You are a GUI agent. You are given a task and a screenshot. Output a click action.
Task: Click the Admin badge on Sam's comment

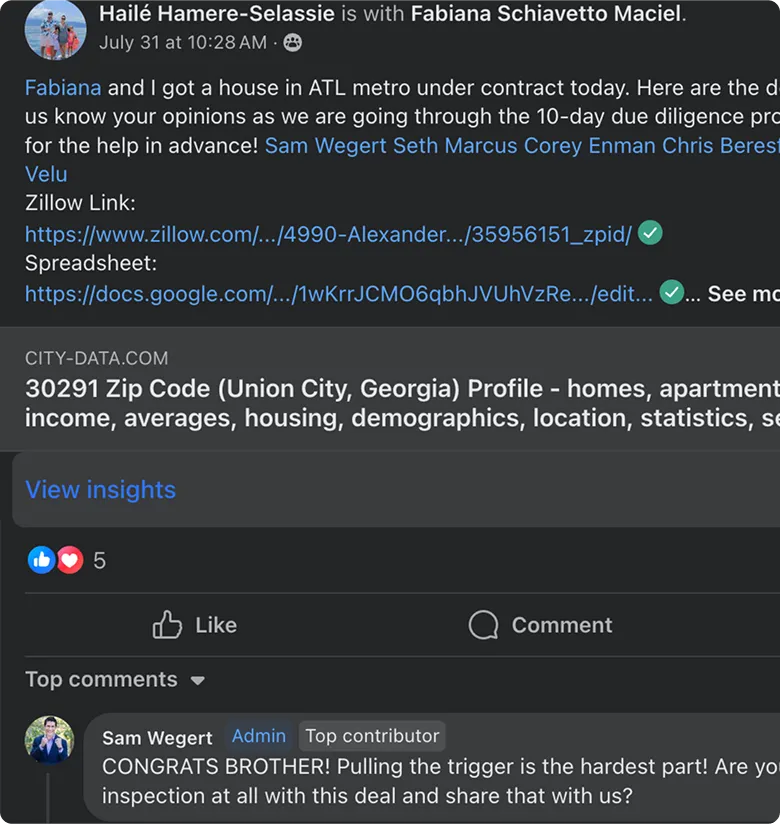(259, 736)
